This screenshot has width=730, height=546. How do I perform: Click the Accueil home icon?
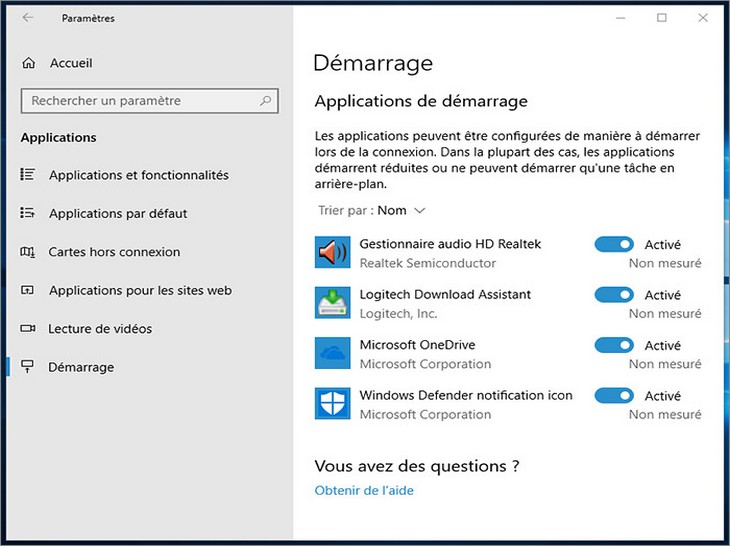(28, 63)
